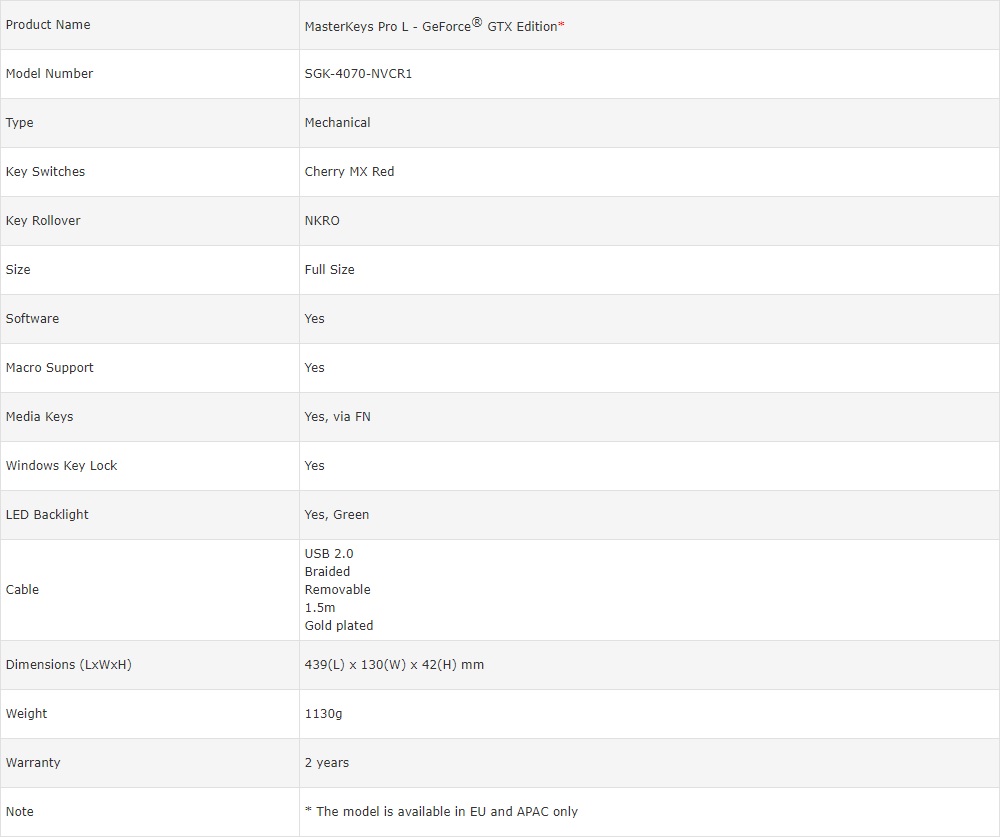
Task: Click the Gold plated cable text
Action: tap(339, 626)
